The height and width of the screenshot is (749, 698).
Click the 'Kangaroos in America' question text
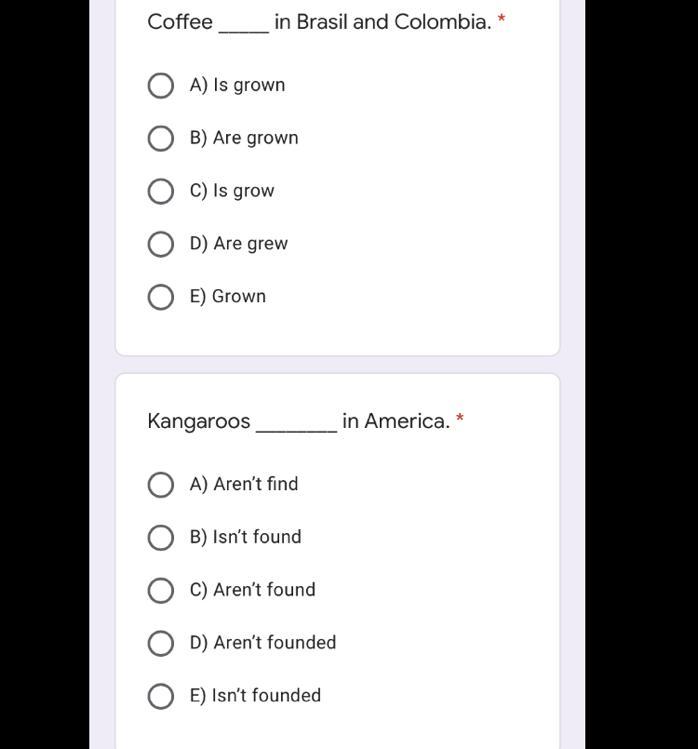[x=299, y=421]
